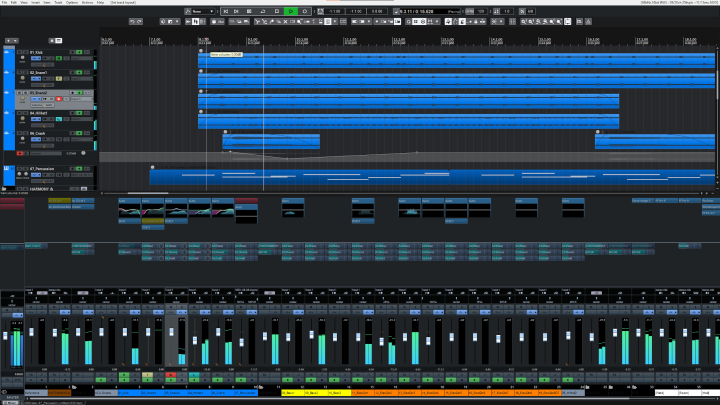Go to project start with rewind button
The height and width of the screenshot is (405, 720).
[x=225, y=11]
